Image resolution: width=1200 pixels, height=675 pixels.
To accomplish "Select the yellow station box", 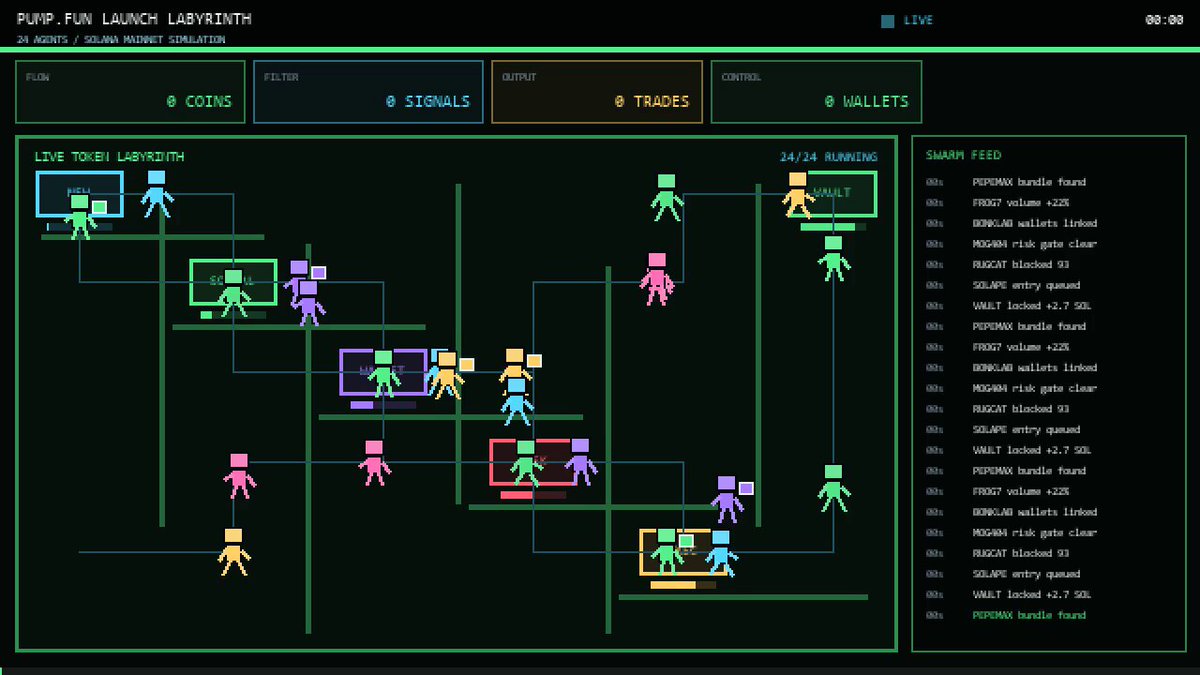I will (x=683, y=552).
